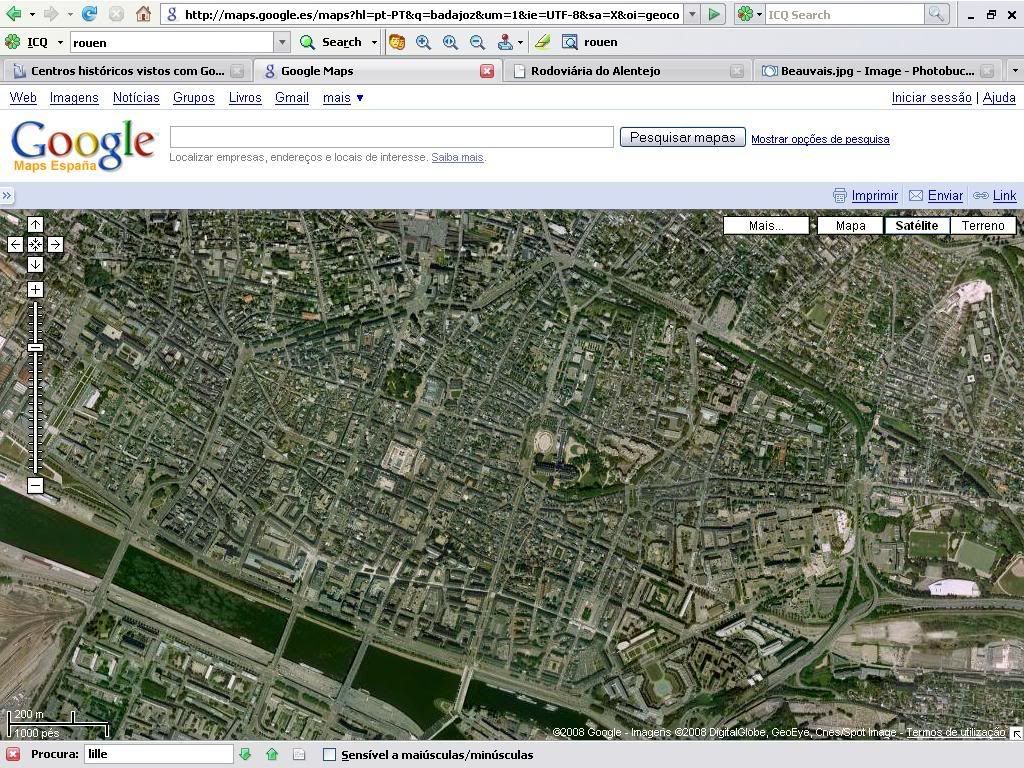This screenshot has width=1024, height=768.
Task: Open the Beauvais.jpg Photobucket tab
Action: click(x=876, y=71)
